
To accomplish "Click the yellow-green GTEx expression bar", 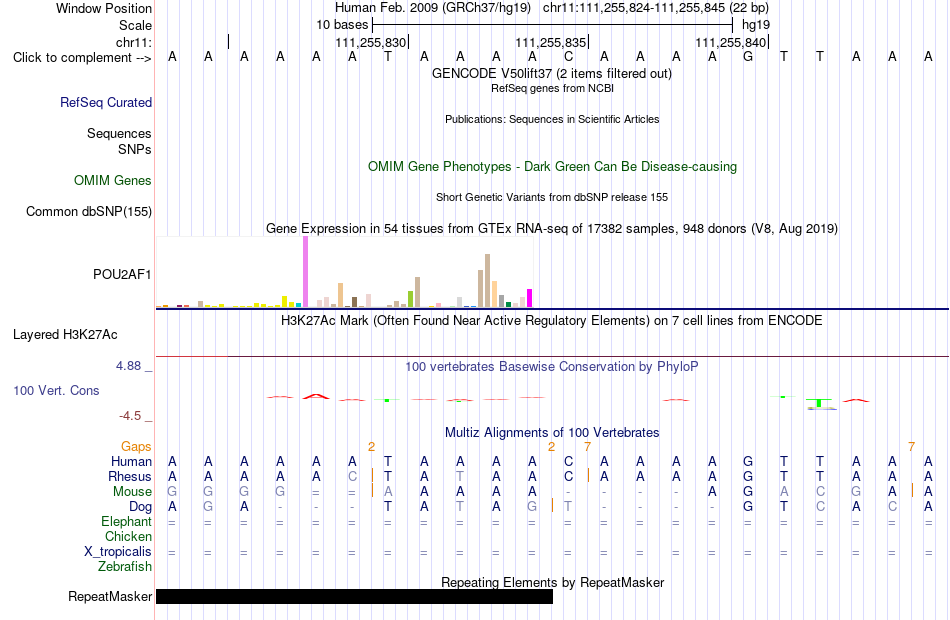I will (x=411, y=299).
